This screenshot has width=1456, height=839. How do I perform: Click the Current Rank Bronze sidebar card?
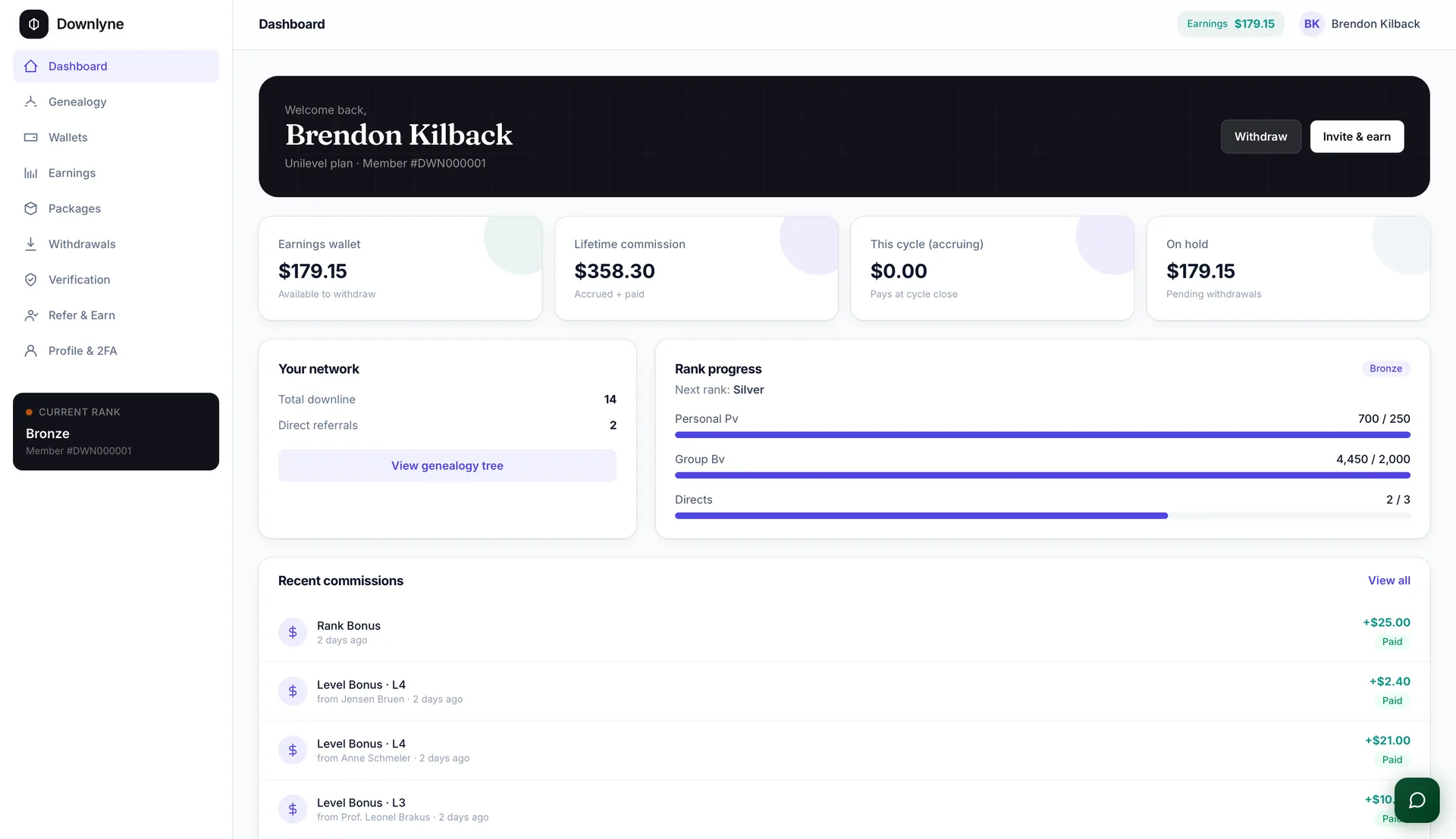pyautogui.click(x=116, y=431)
